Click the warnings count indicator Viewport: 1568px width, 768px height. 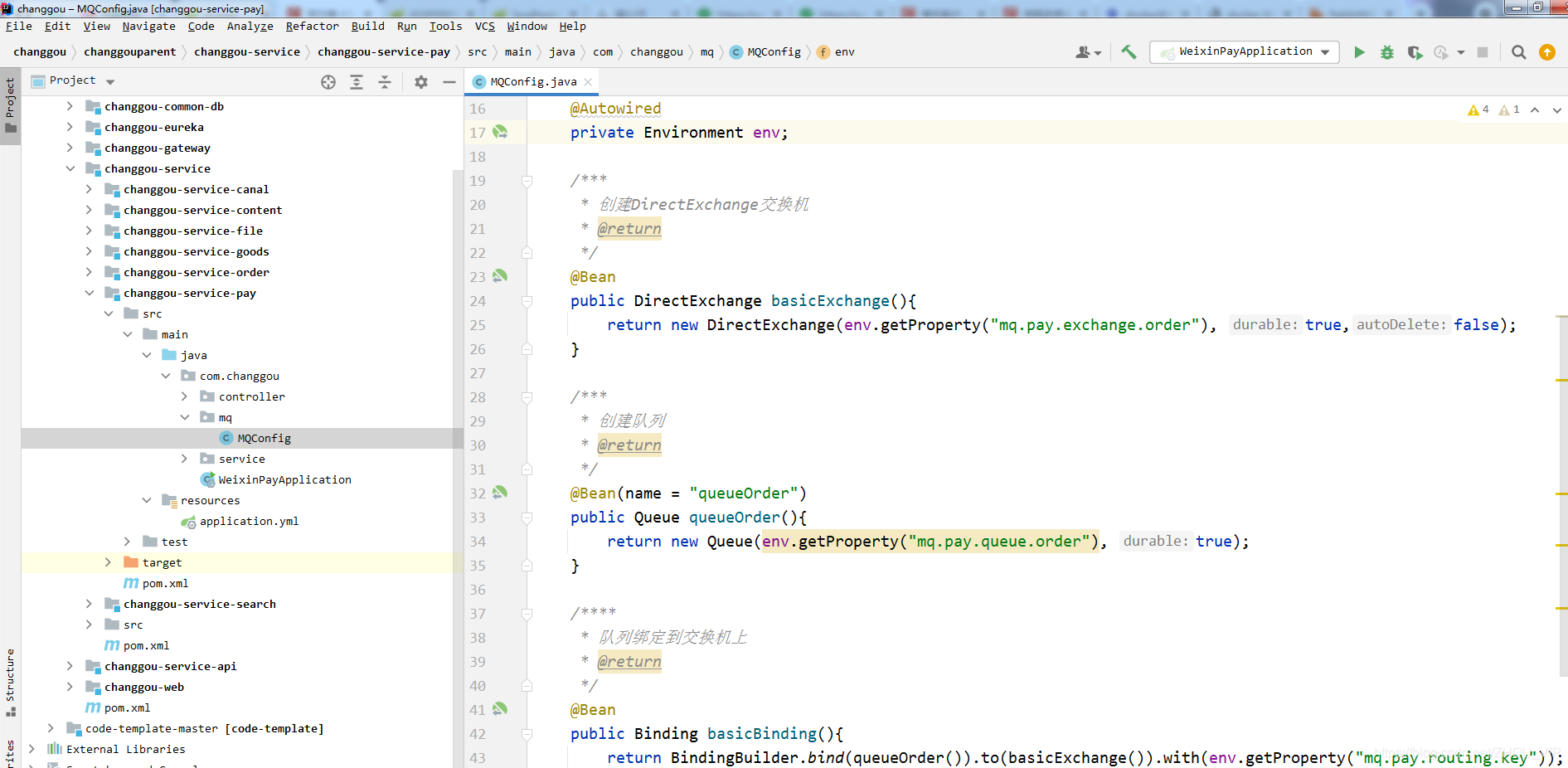(x=1478, y=109)
